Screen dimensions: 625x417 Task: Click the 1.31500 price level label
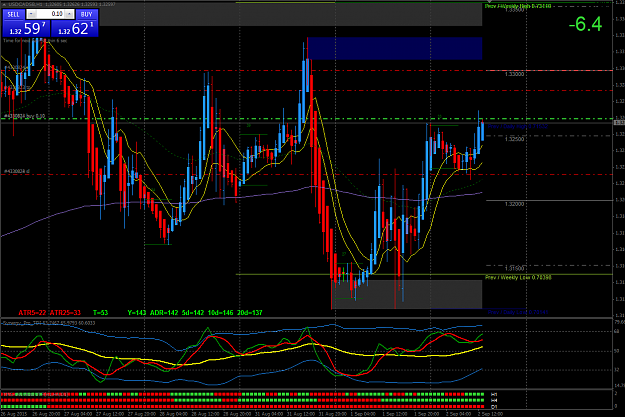tap(515, 269)
